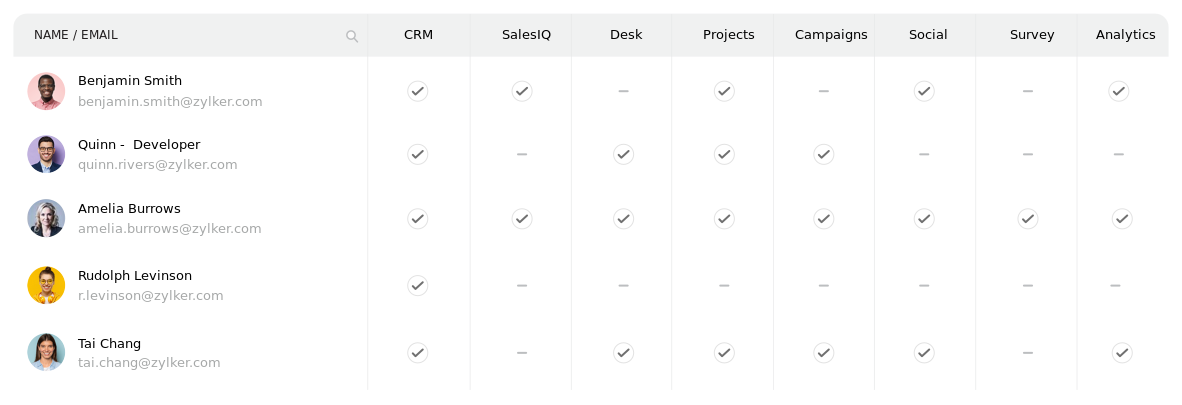
Task: Click the email tai.chang@zylker.com
Action: (149, 363)
